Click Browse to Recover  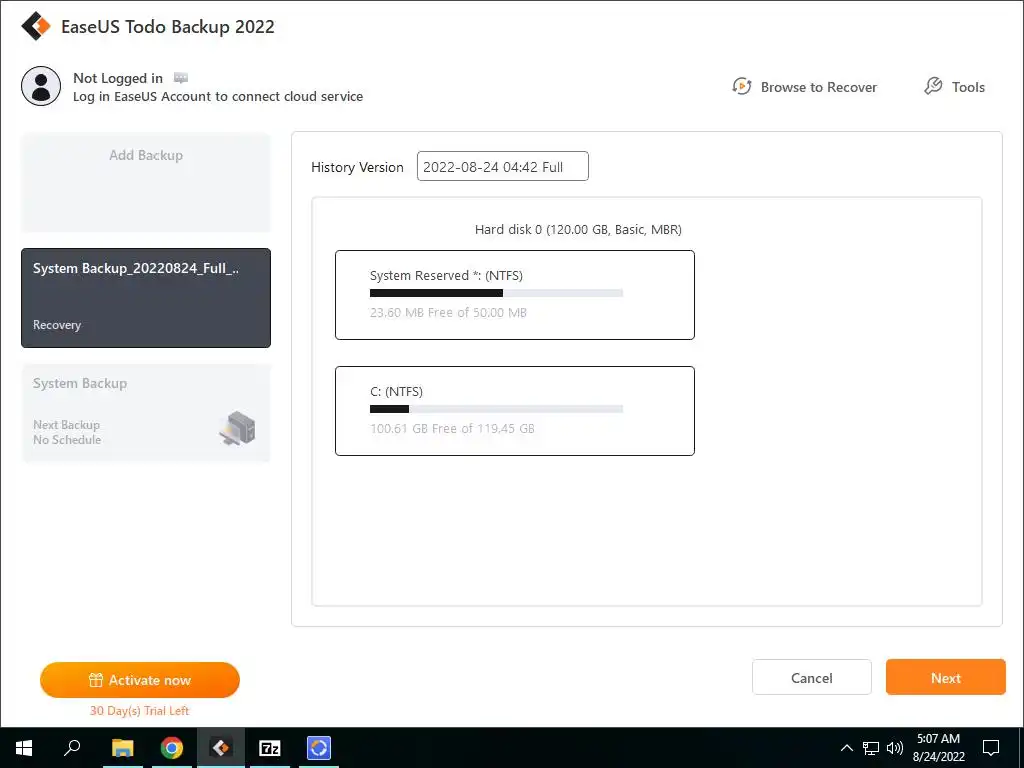805,87
